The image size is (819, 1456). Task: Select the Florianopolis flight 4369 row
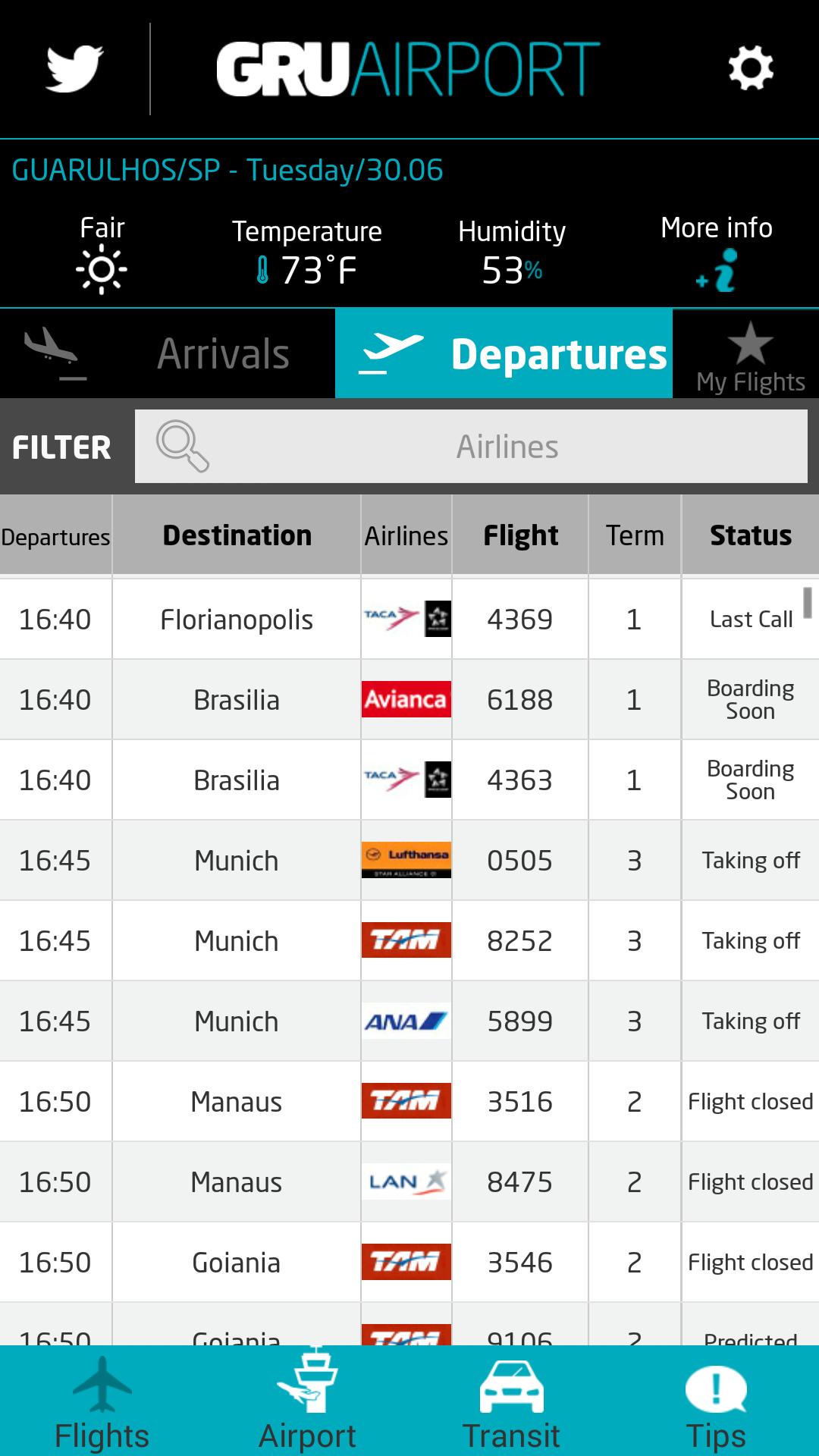pos(409,619)
